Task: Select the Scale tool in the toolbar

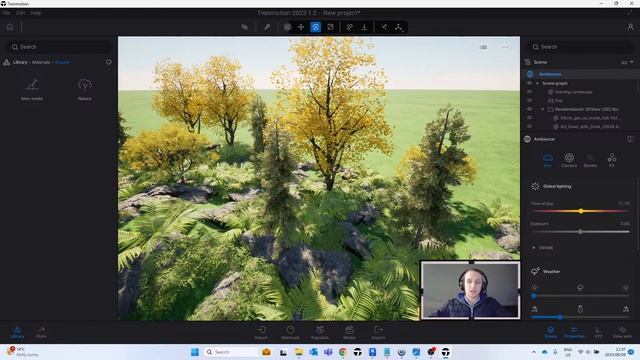Action: click(x=331, y=27)
